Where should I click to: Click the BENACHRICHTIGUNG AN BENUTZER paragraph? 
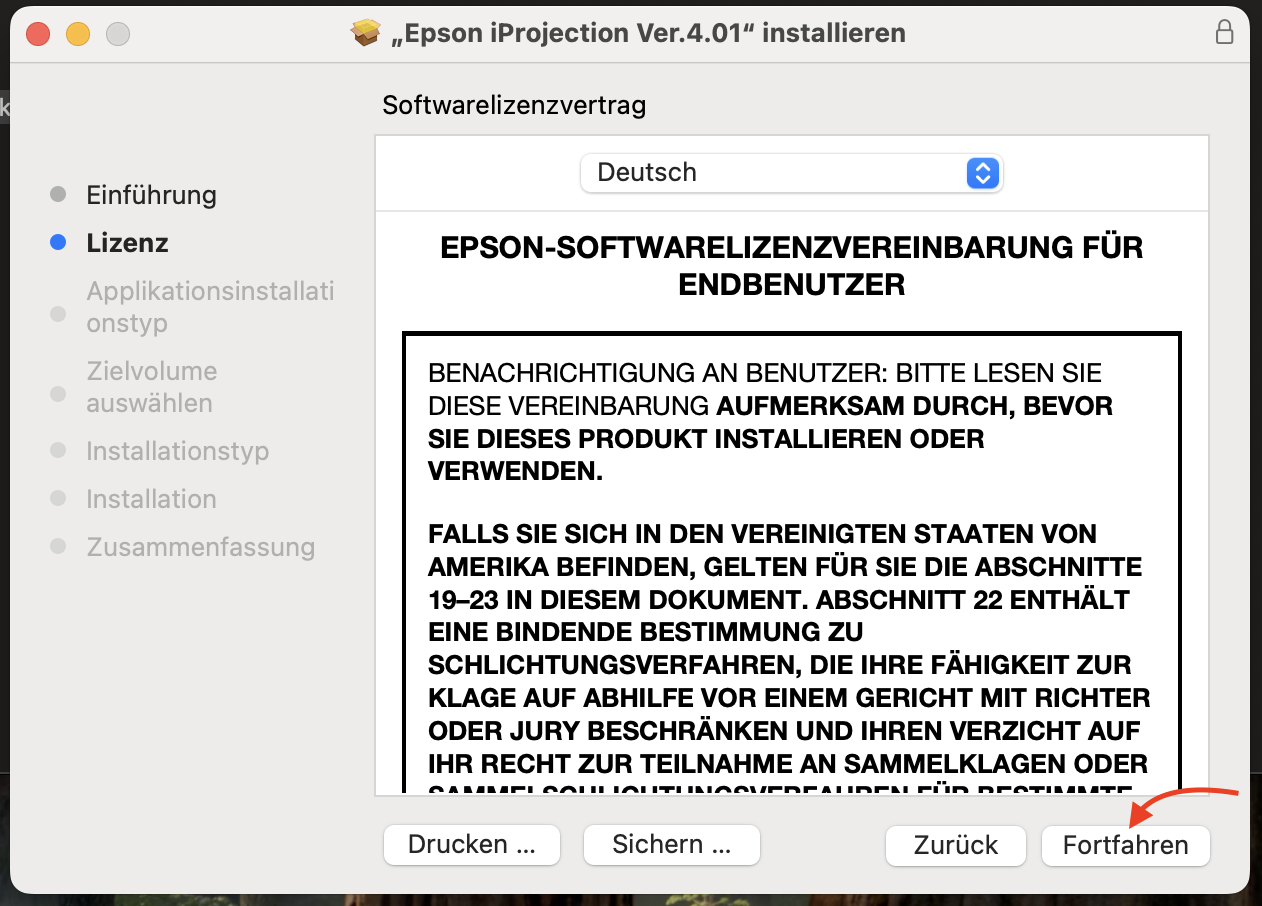coord(770,422)
